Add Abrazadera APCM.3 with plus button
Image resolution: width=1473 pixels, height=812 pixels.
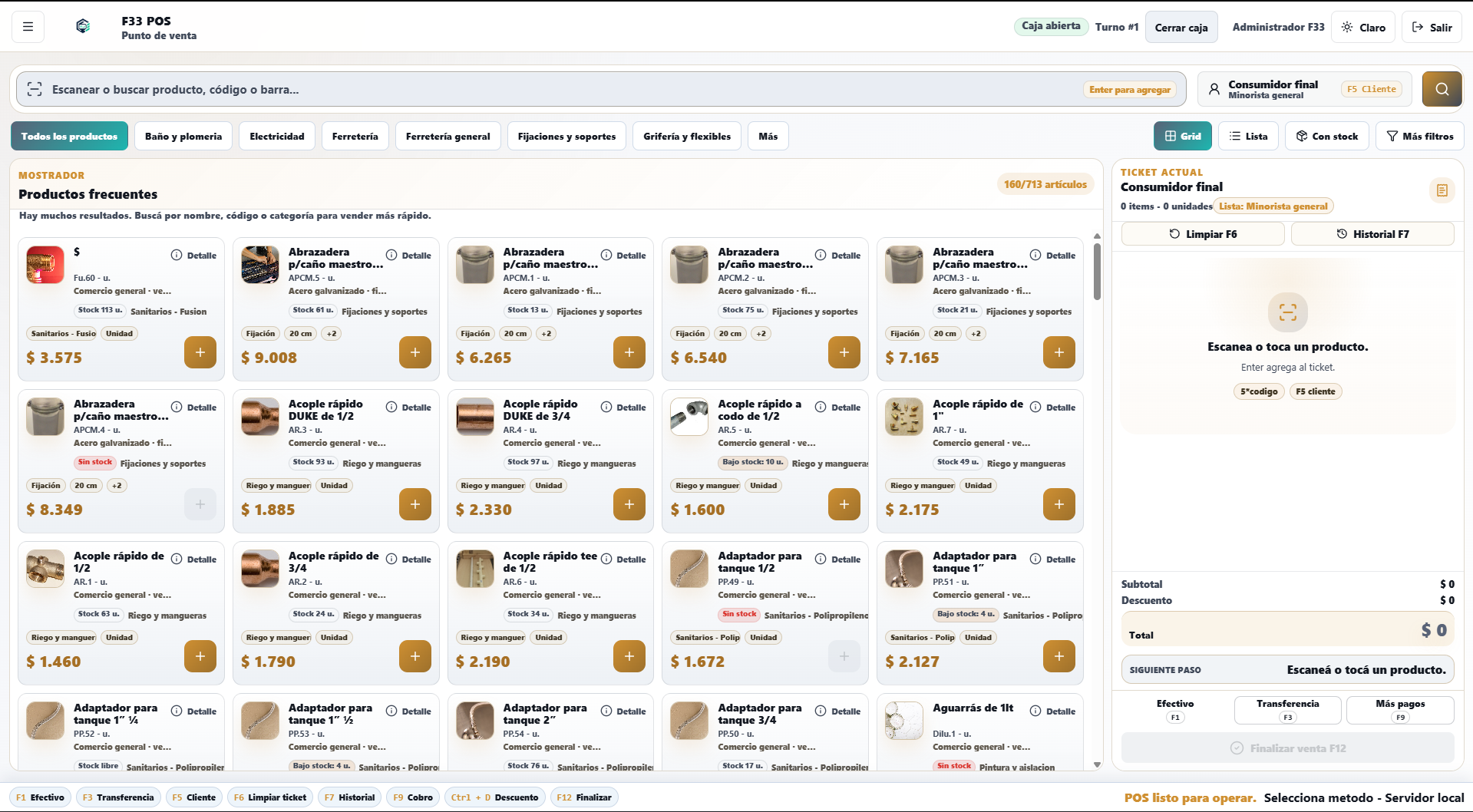1059,352
